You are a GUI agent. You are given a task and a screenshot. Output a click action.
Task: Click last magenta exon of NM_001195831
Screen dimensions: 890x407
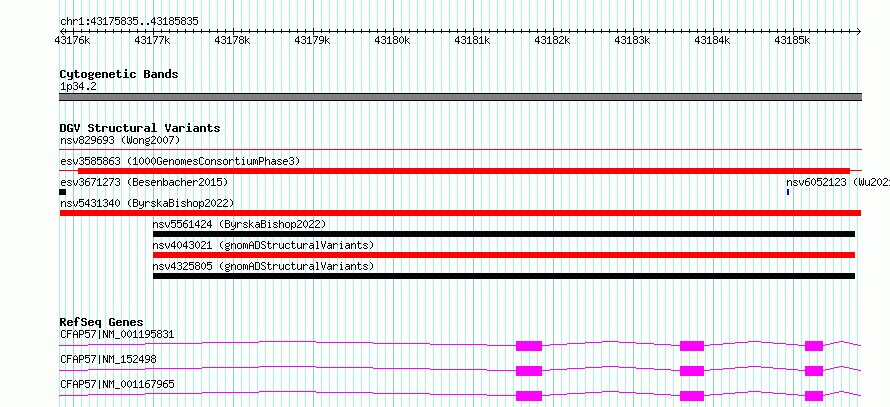click(x=814, y=346)
